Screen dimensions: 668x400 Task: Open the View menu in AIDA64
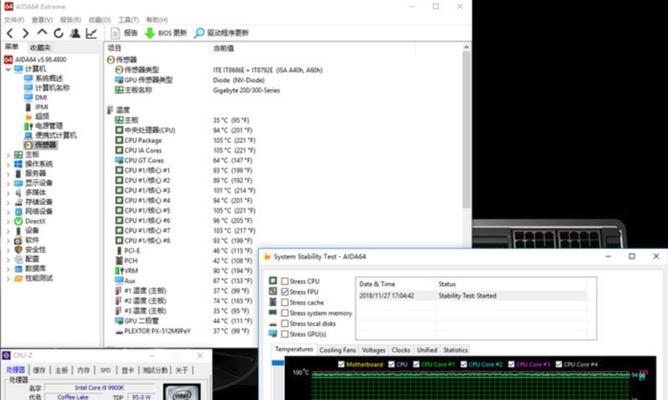point(42,20)
